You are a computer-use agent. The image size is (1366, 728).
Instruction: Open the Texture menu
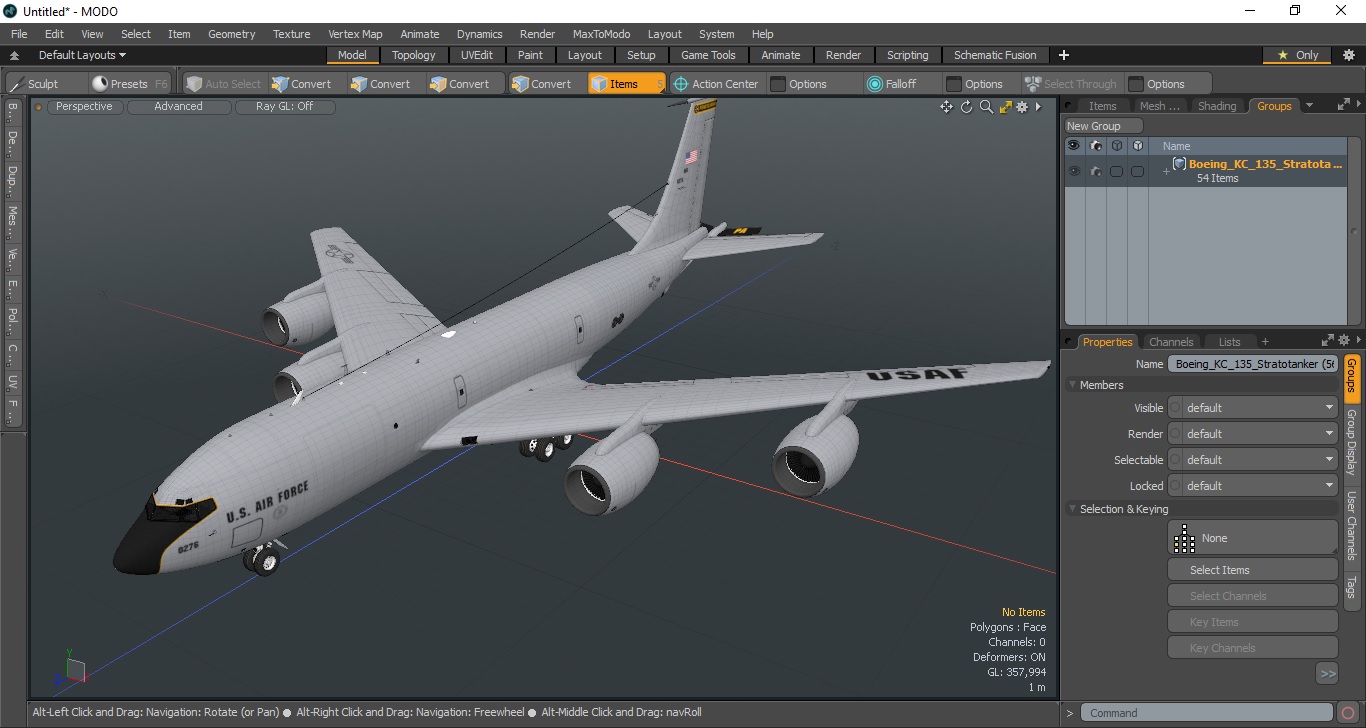(291, 34)
